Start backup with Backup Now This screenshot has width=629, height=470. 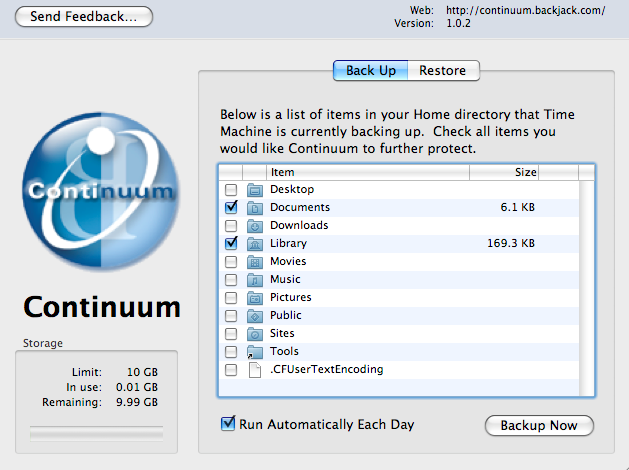[x=539, y=425]
